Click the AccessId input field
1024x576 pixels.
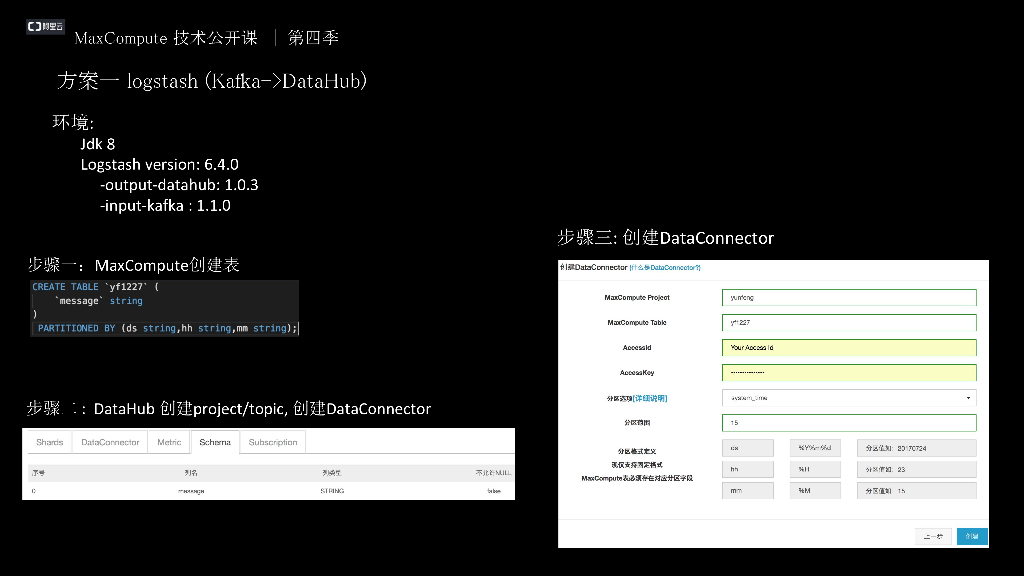coord(849,347)
